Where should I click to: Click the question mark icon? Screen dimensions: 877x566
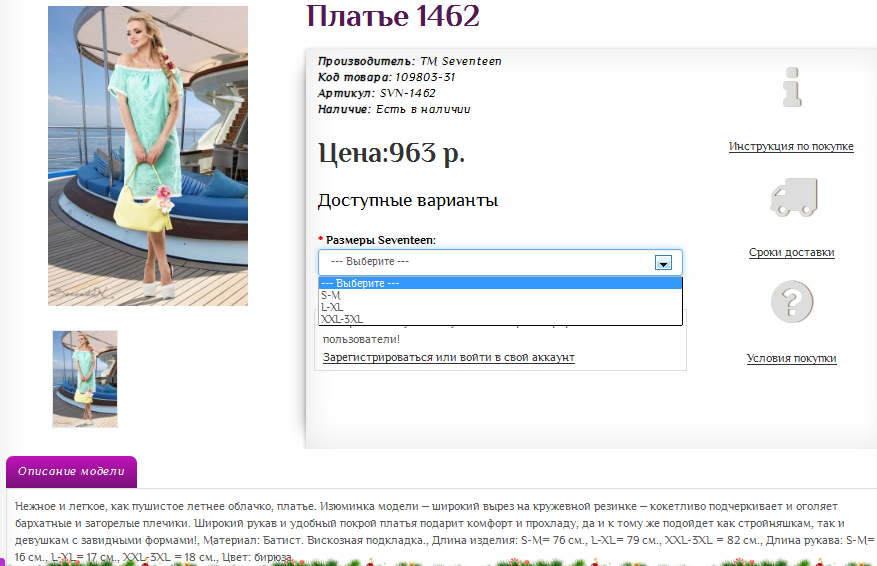[792, 301]
